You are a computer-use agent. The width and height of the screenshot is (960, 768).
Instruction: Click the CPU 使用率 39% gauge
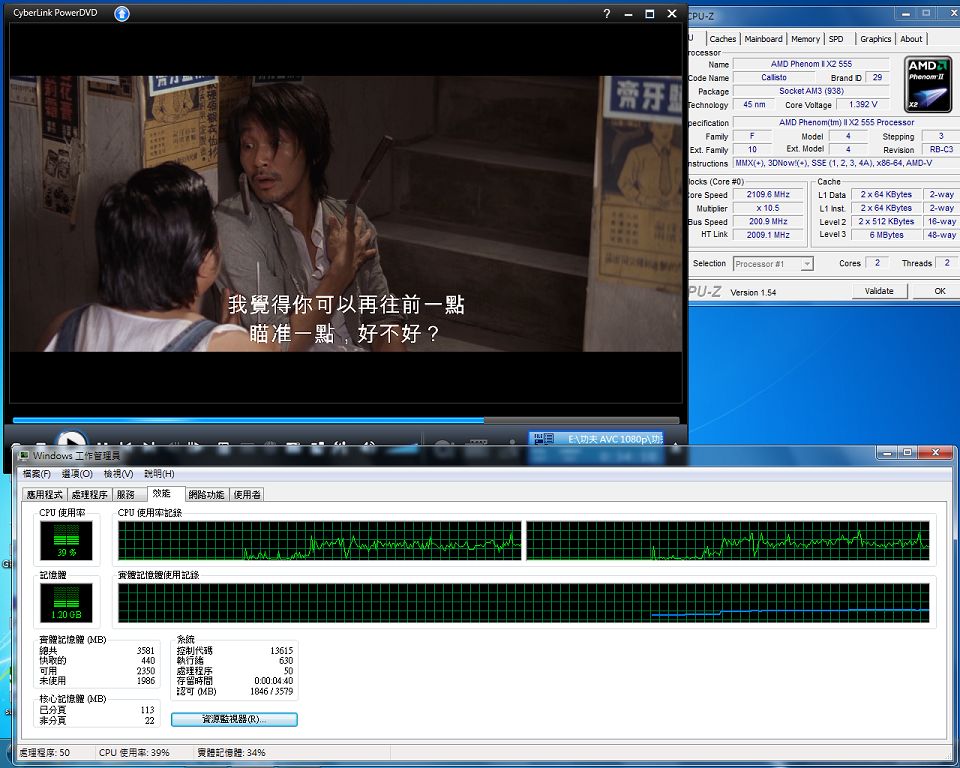66,540
